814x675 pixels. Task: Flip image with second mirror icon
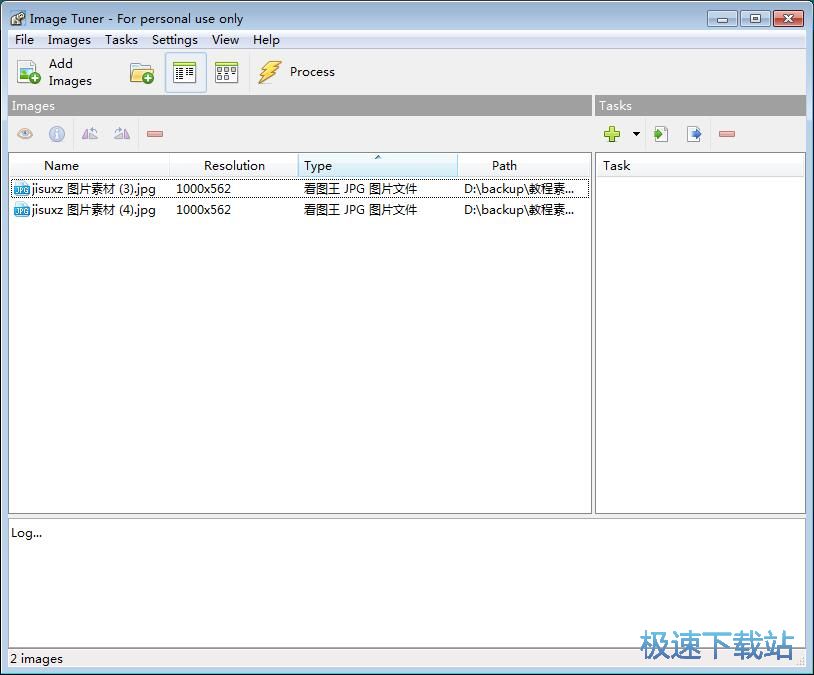(x=122, y=134)
